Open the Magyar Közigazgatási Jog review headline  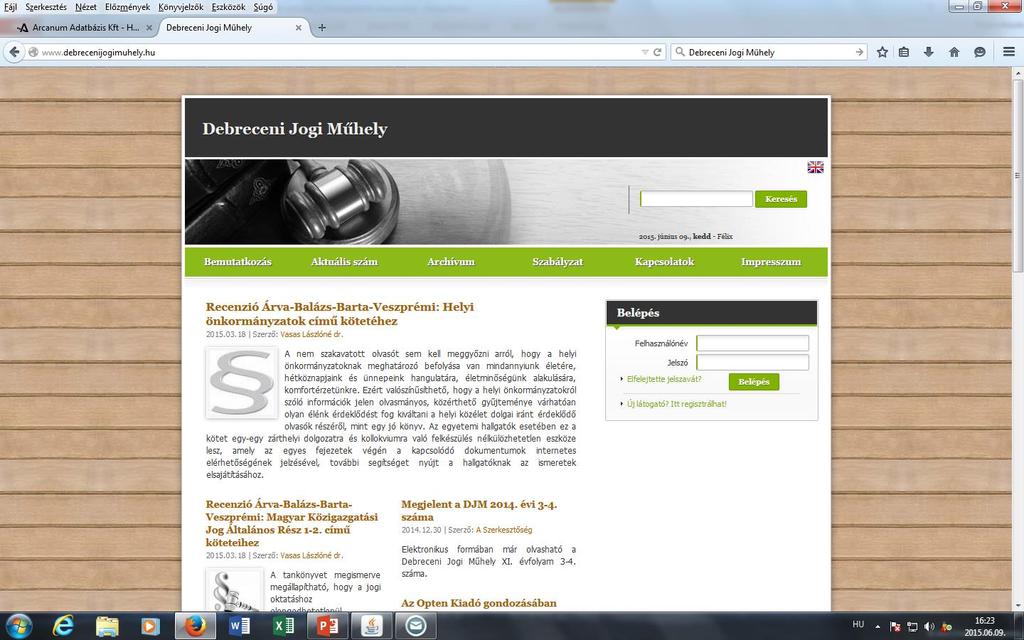click(x=292, y=523)
